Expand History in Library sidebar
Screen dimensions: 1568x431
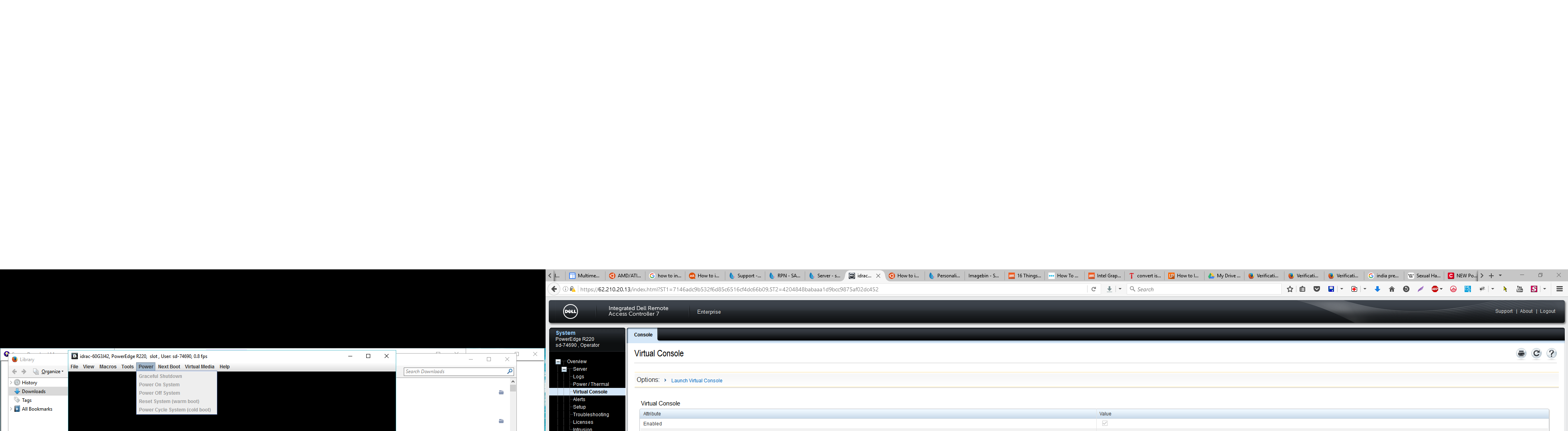[11, 382]
